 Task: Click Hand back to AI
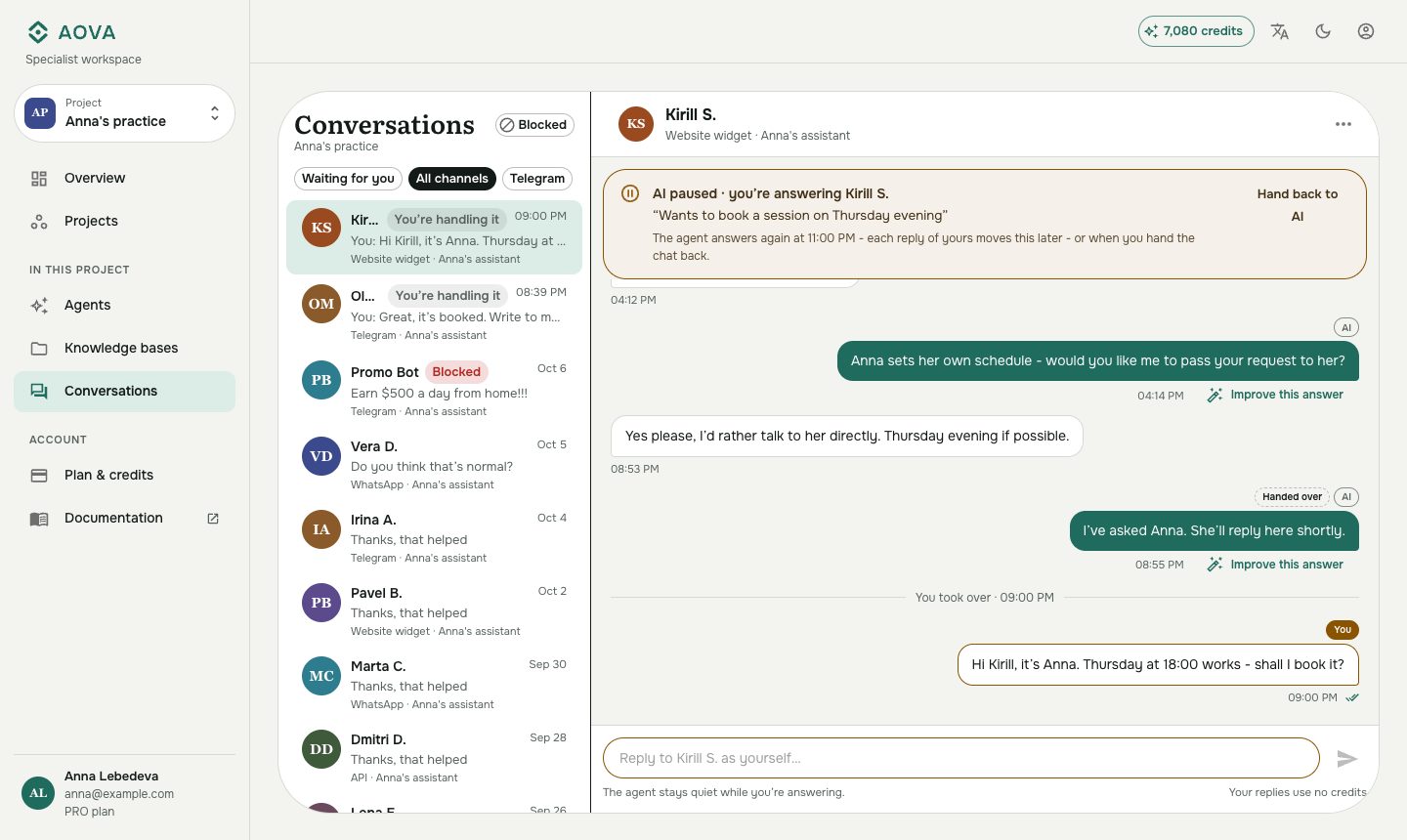click(x=1298, y=205)
